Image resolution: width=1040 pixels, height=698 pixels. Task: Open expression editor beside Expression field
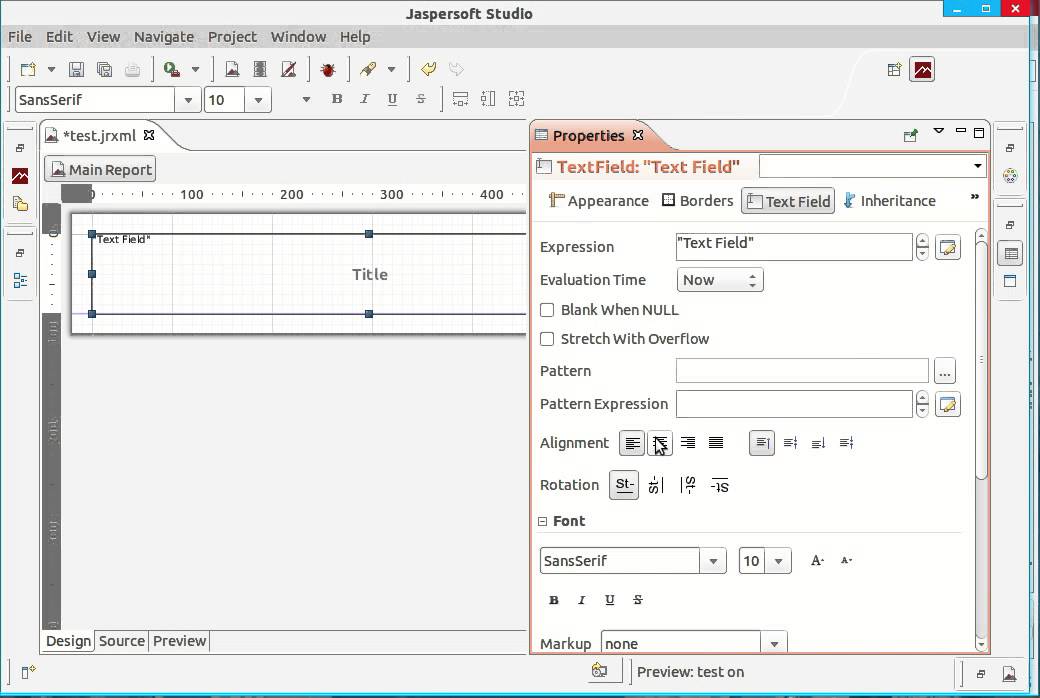click(x=948, y=247)
